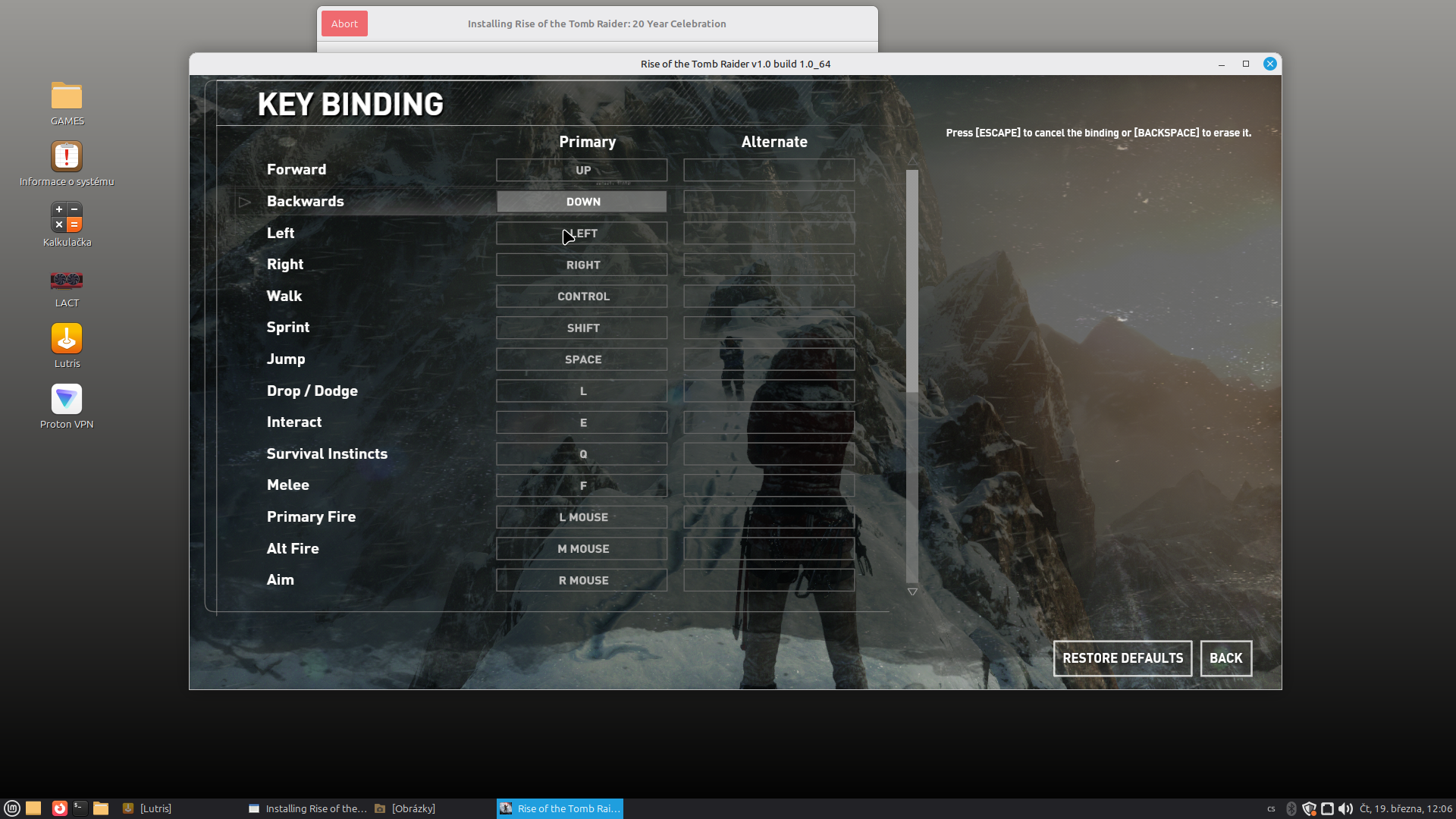1456x819 pixels.
Task: Select the Jump primary binding SPACE
Action: (582, 359)
